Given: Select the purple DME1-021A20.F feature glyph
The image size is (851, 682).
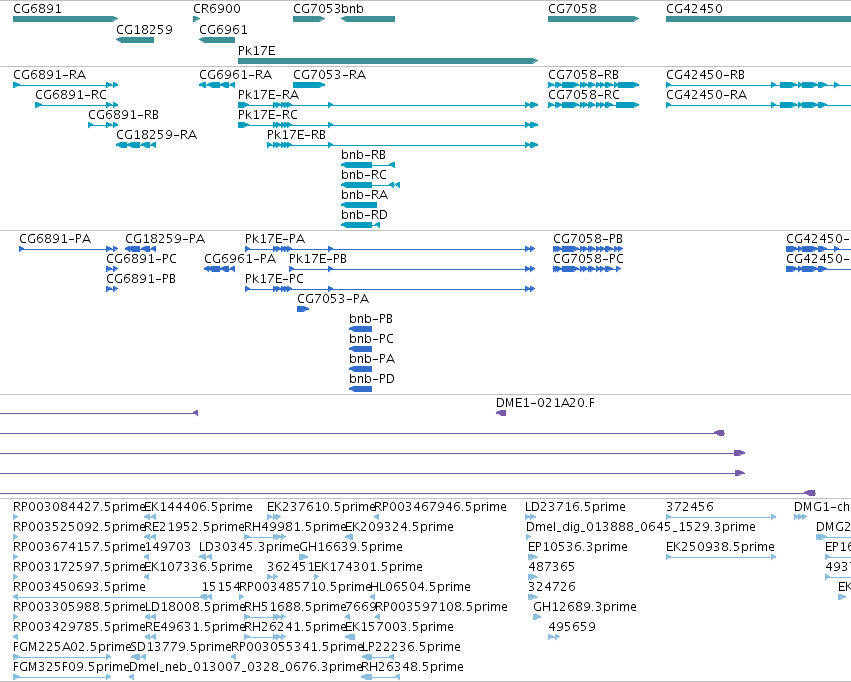Looking at the screenshot, I should 501,413.
